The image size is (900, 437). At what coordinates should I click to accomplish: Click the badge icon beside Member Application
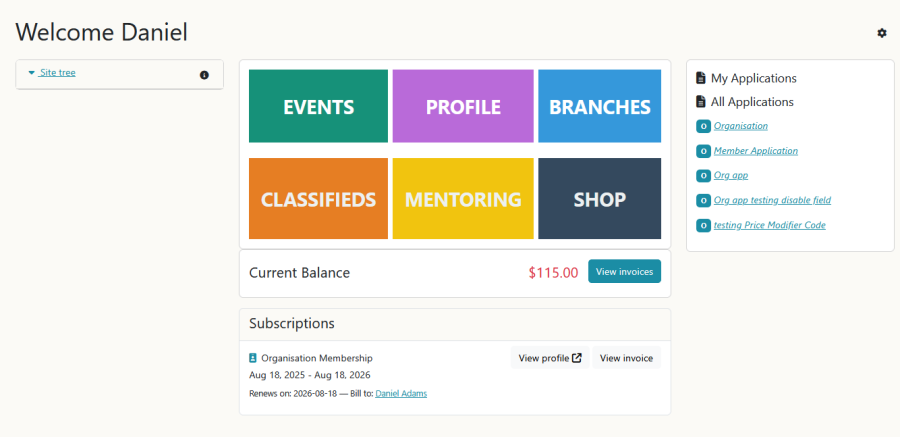click(703, 151)
